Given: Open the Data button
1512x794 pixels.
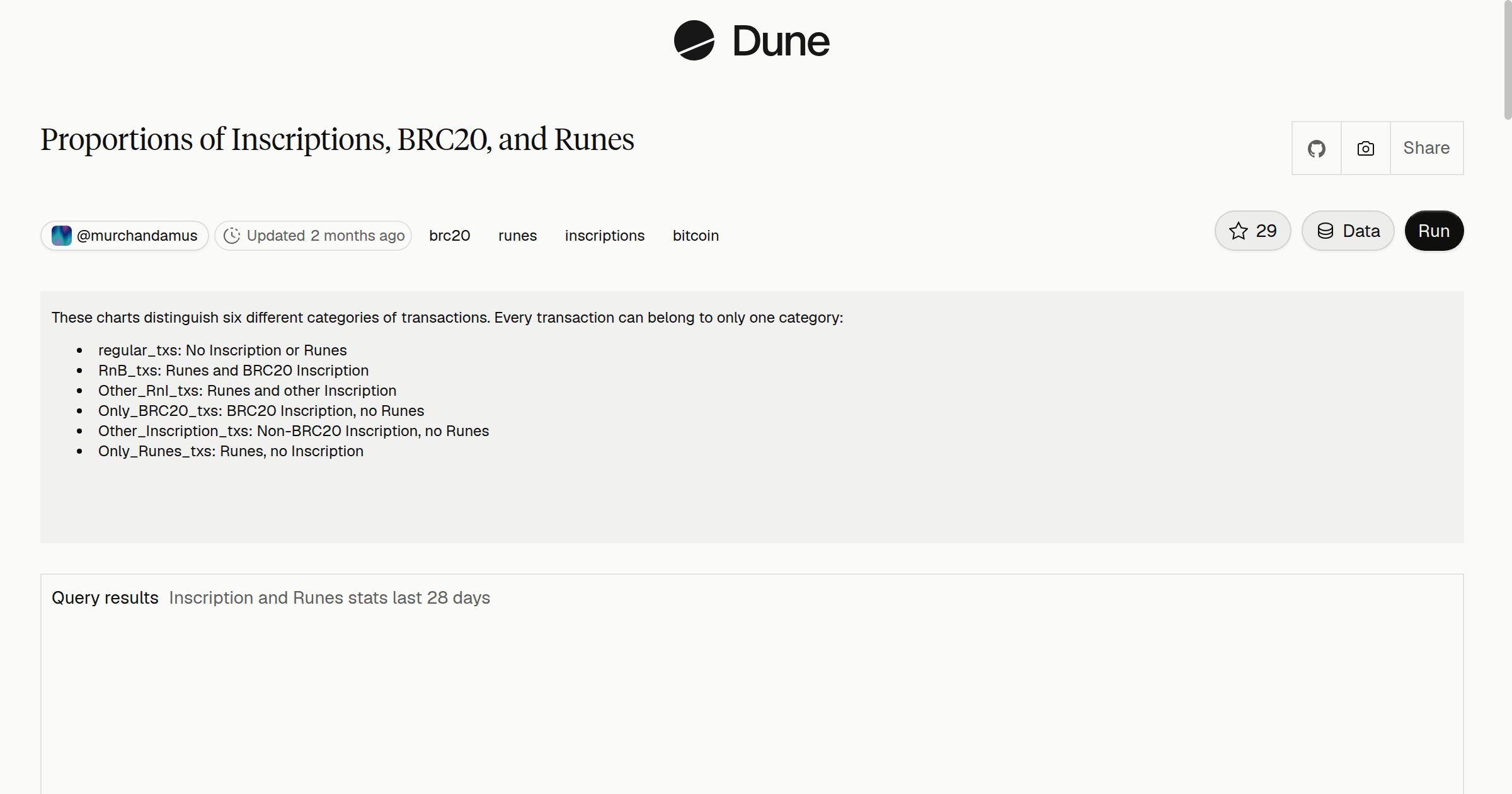Looking at the screenshot, I should pyautogui.click(x=1348, y=231).
